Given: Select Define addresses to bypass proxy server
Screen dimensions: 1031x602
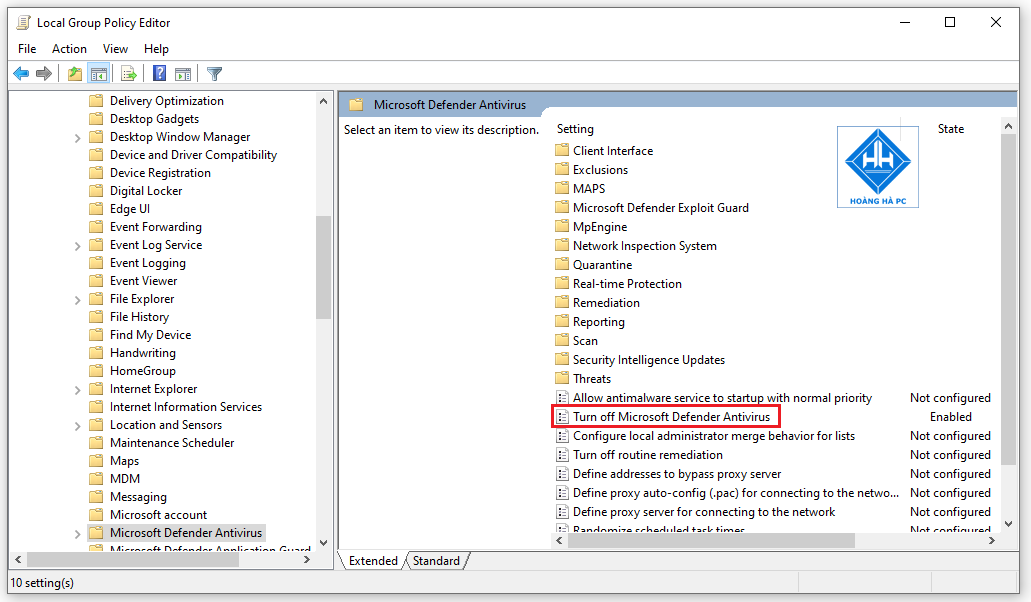Looking at the screenshot, I should pos(677,474).
